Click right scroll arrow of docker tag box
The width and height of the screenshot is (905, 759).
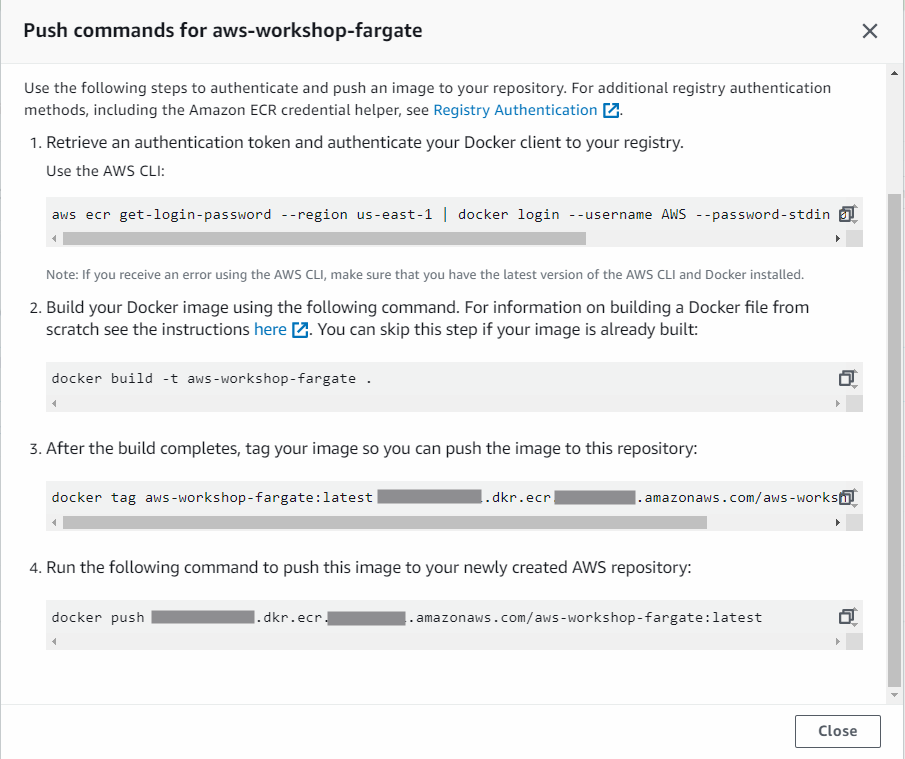pyautogui.click(x=837, y=522)
